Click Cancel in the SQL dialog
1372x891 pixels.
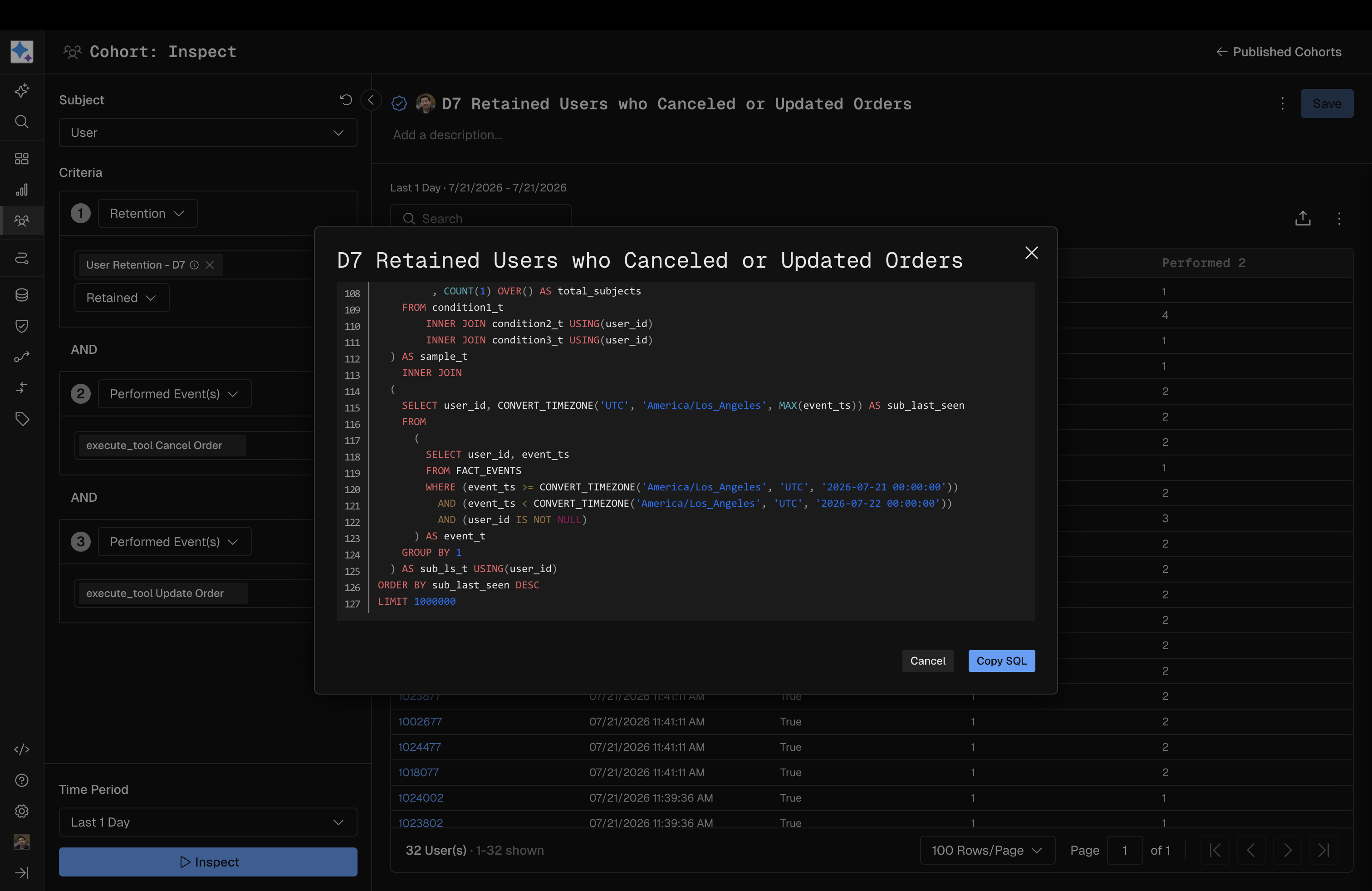[x=927, y=661]
